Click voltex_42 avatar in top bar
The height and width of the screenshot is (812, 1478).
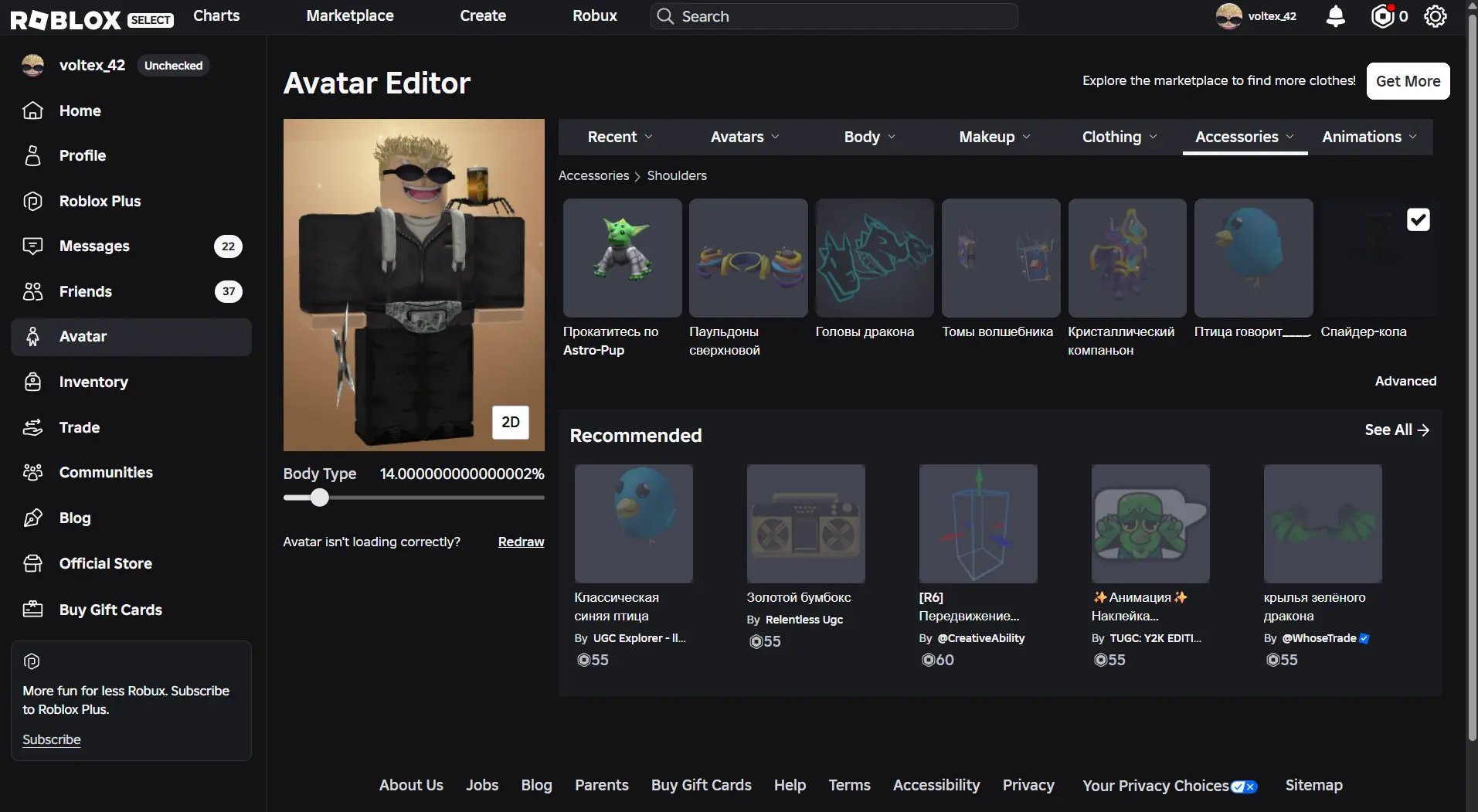[1228, 16]
